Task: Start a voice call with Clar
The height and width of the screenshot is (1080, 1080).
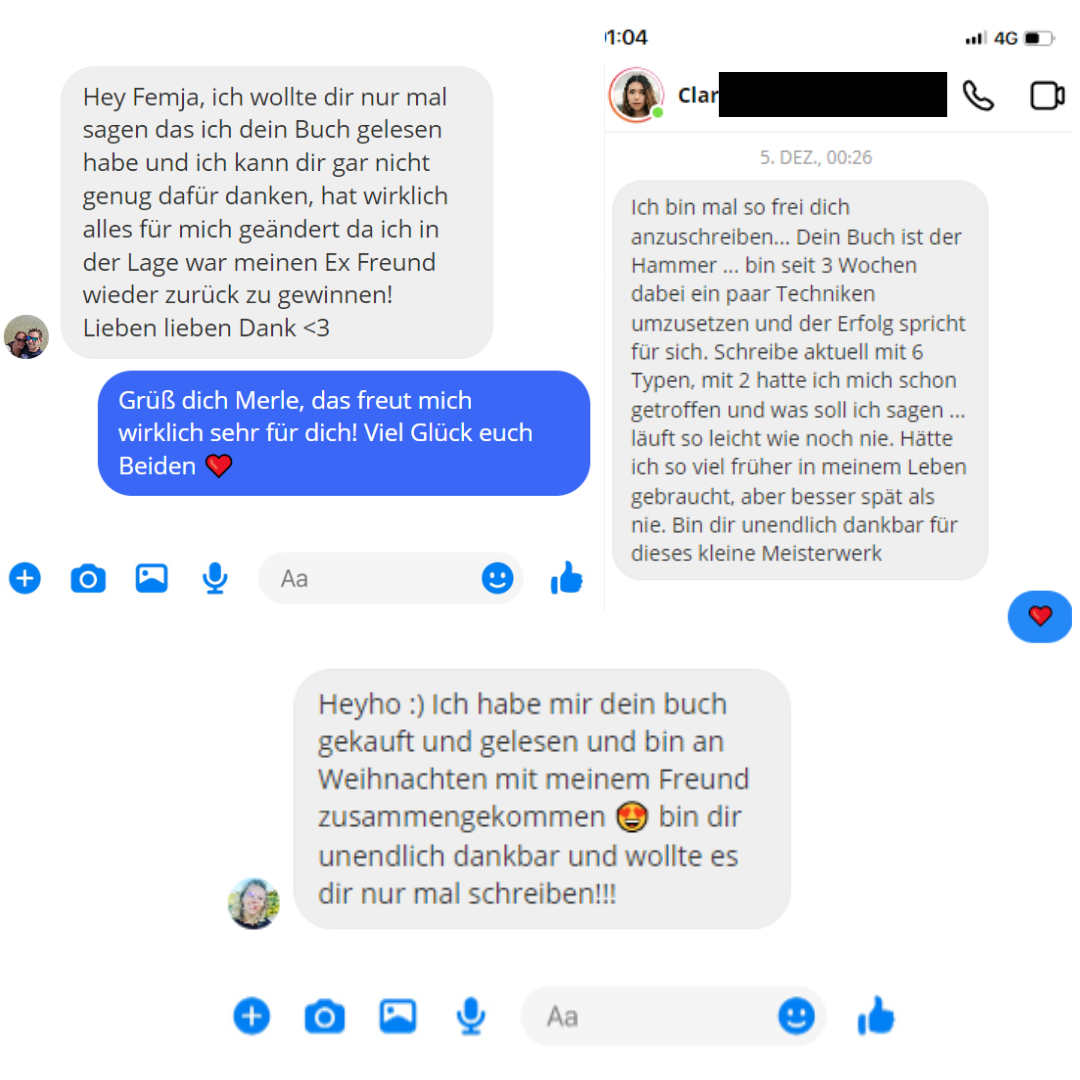Action: click(978, 96)
